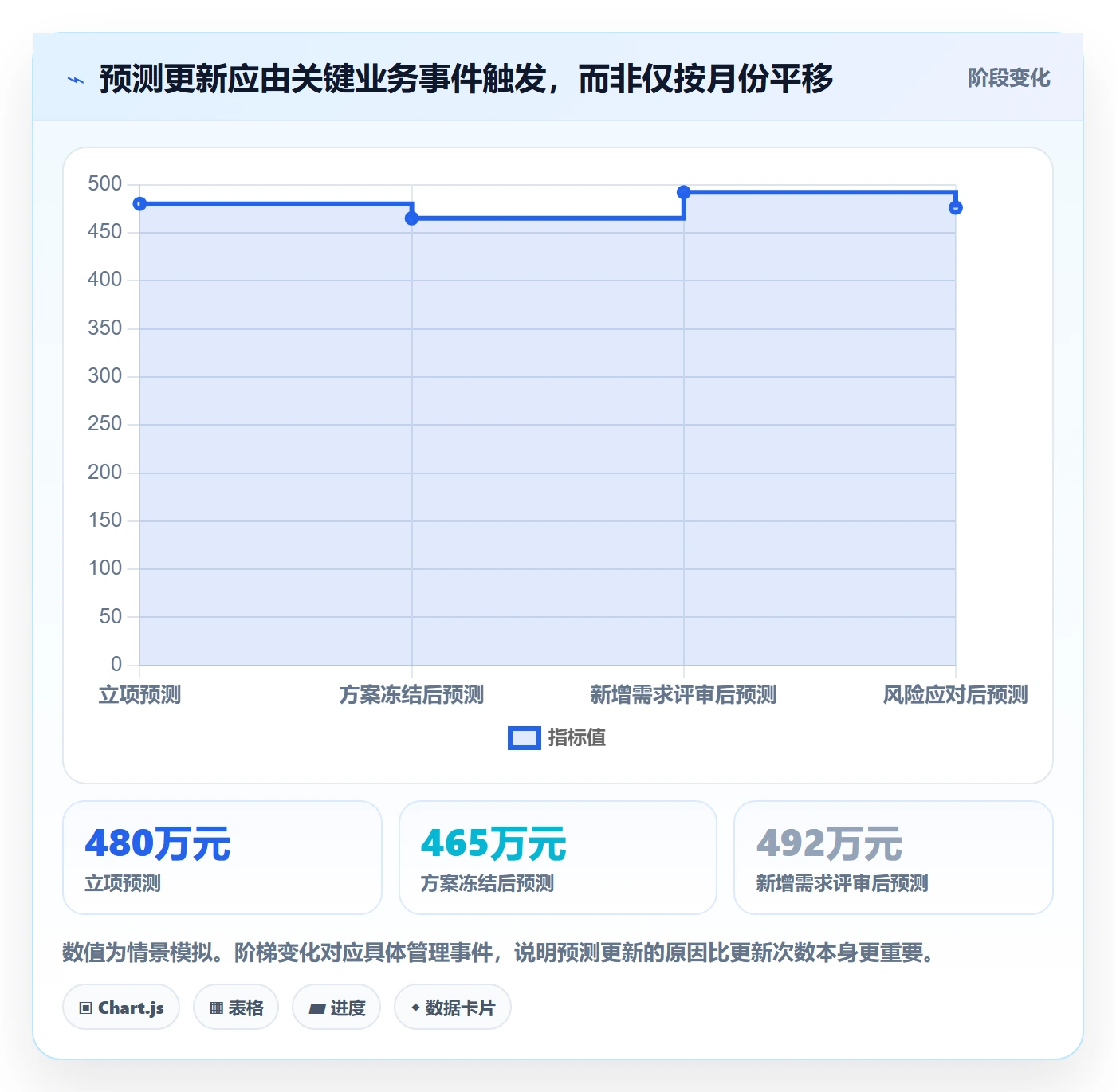
Task: Click the 0 y-axis tick label
Action: [116, 664]
